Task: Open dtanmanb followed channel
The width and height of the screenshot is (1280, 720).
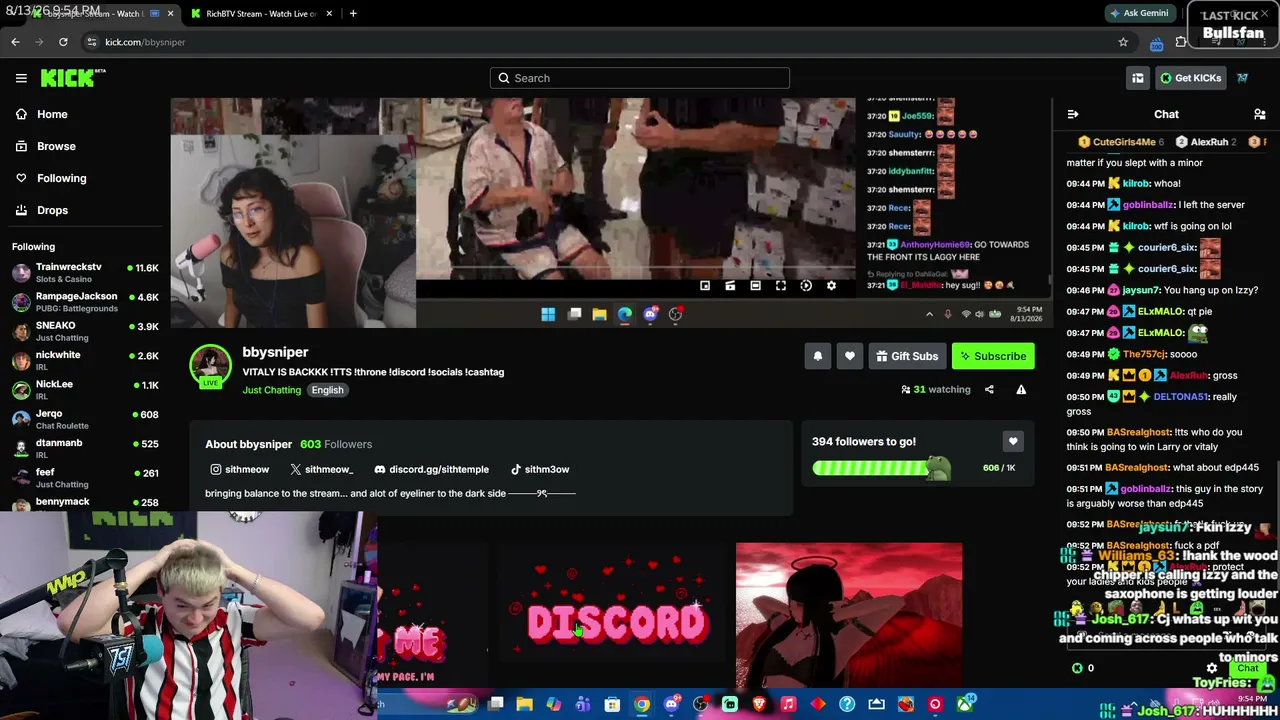Action: pyautogui.click(x=85, y=447)
